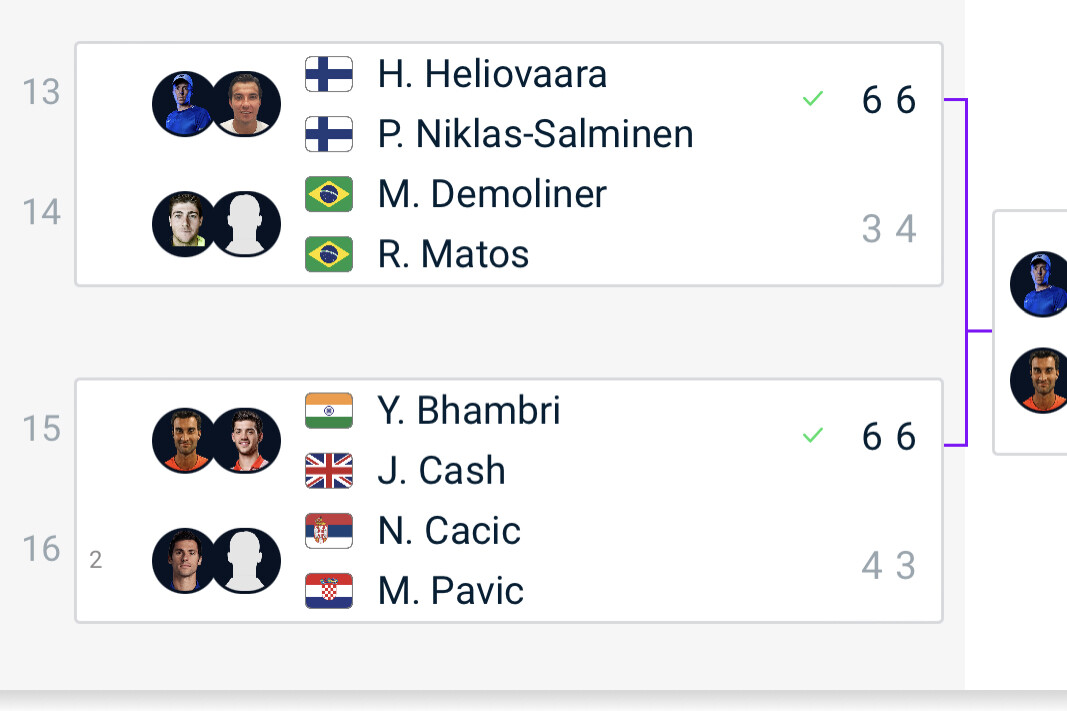
Task: Click the Croatia flag beside M. Pavic
Action: coord(329,591)
